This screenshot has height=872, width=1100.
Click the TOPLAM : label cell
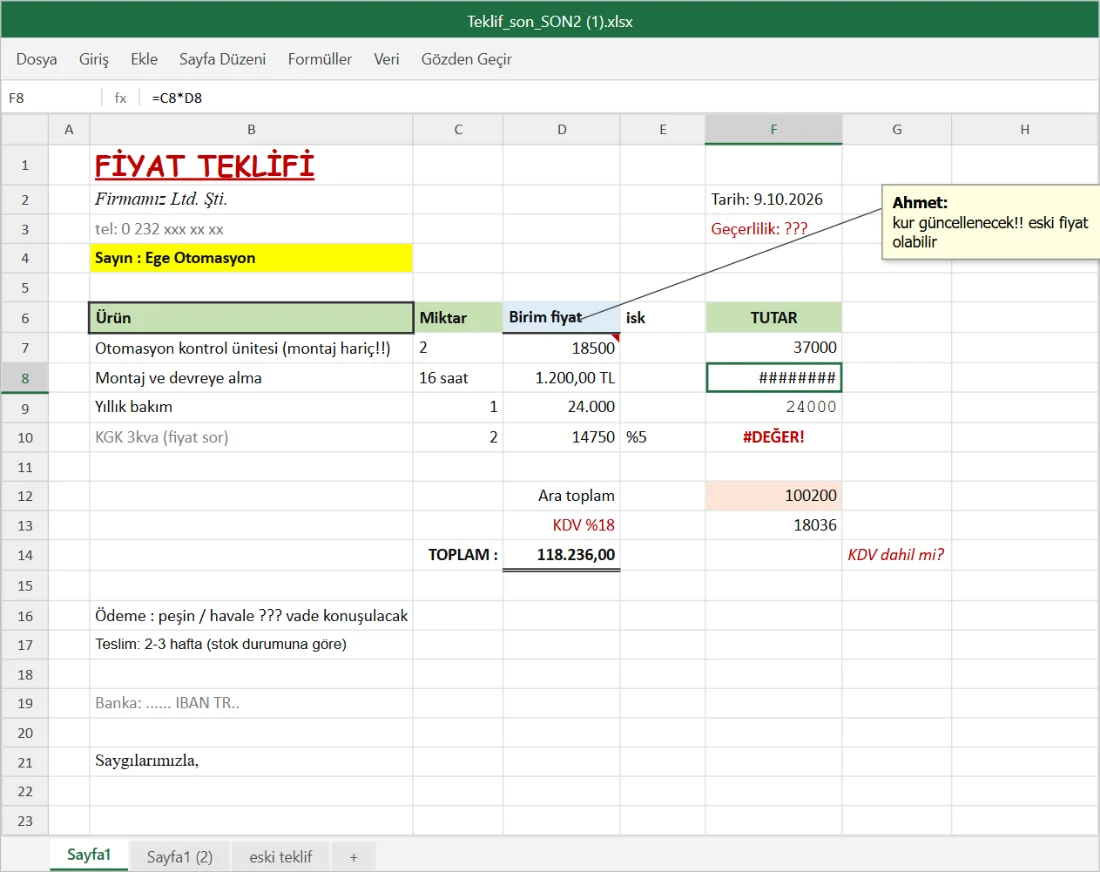(458, 554)
